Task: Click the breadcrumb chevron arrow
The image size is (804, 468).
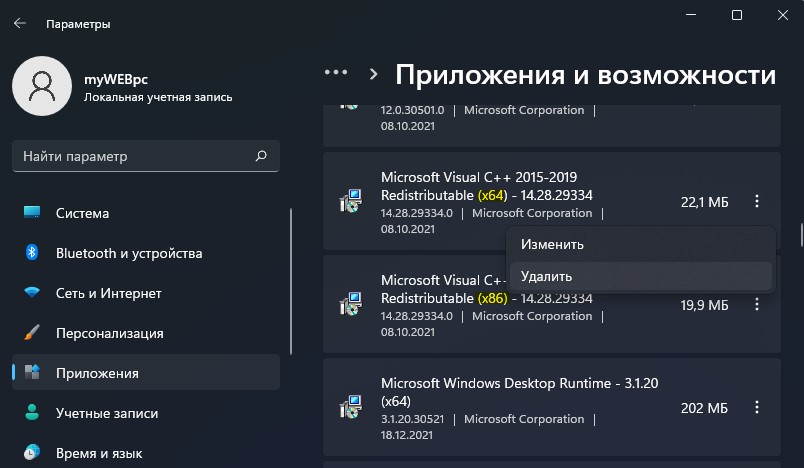Action: [374, 74]
